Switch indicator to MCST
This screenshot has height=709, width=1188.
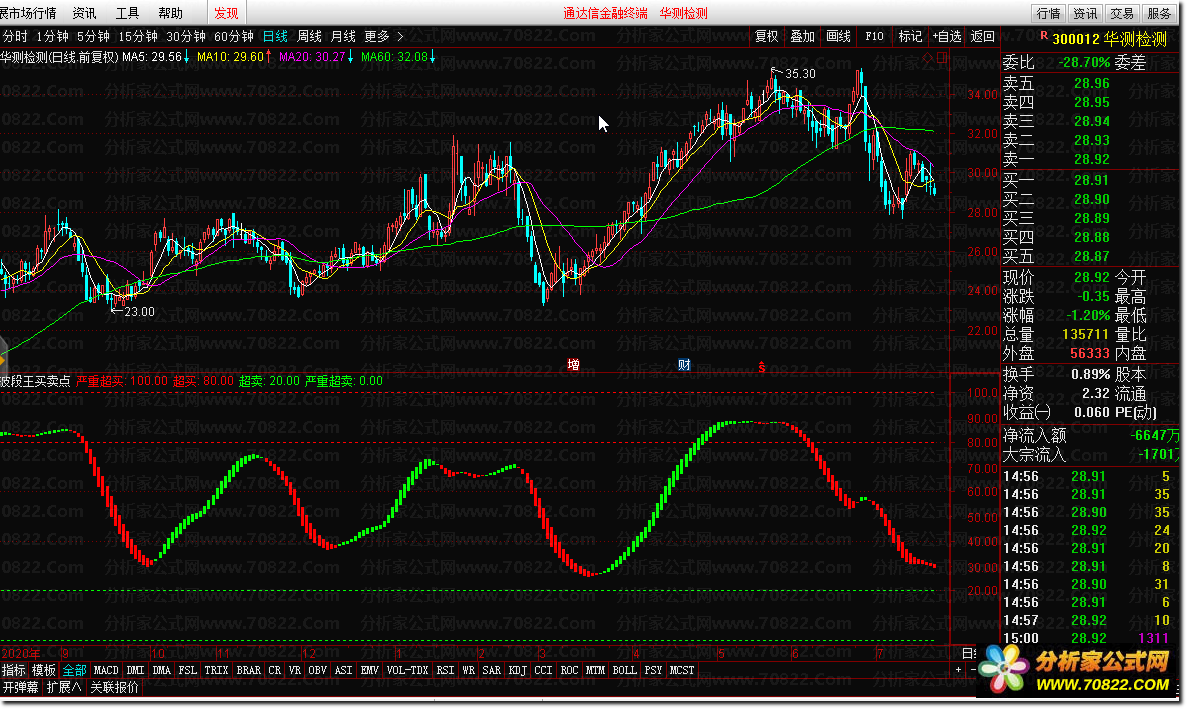coord(681,670)
